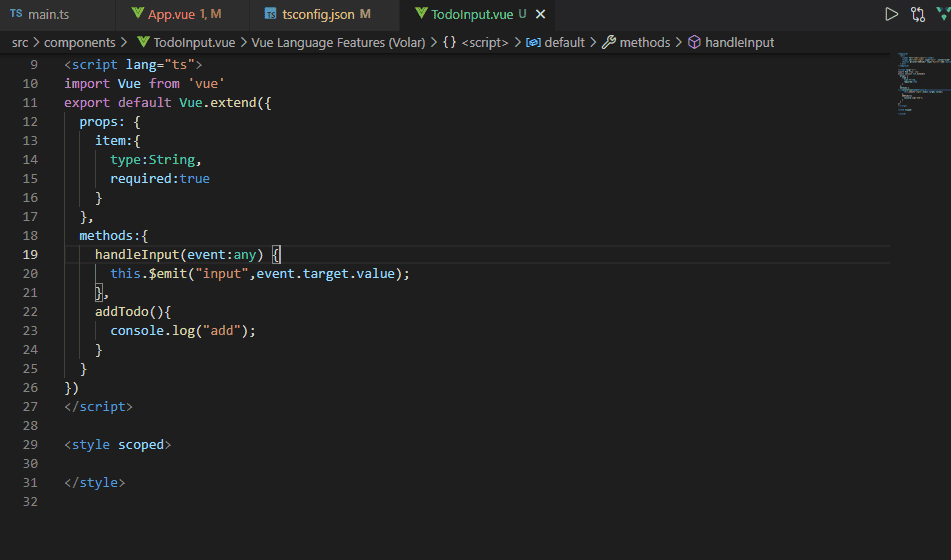The width and height of the screenshot is (951, 560).
Task: Switch to the tsconfig.json tab
Action: (318, 14)
